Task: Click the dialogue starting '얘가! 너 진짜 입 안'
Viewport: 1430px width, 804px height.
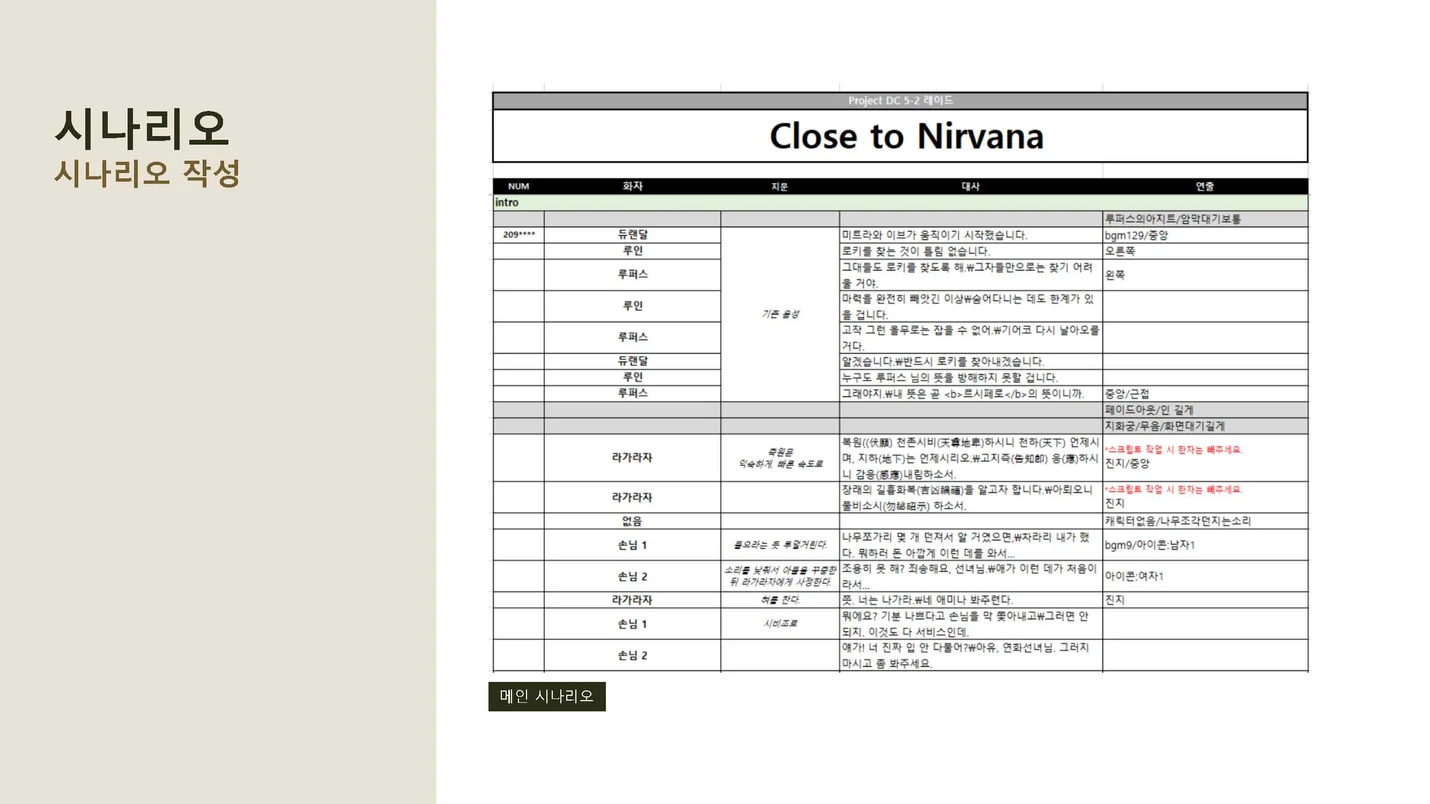Action: (x=970, y=655)
